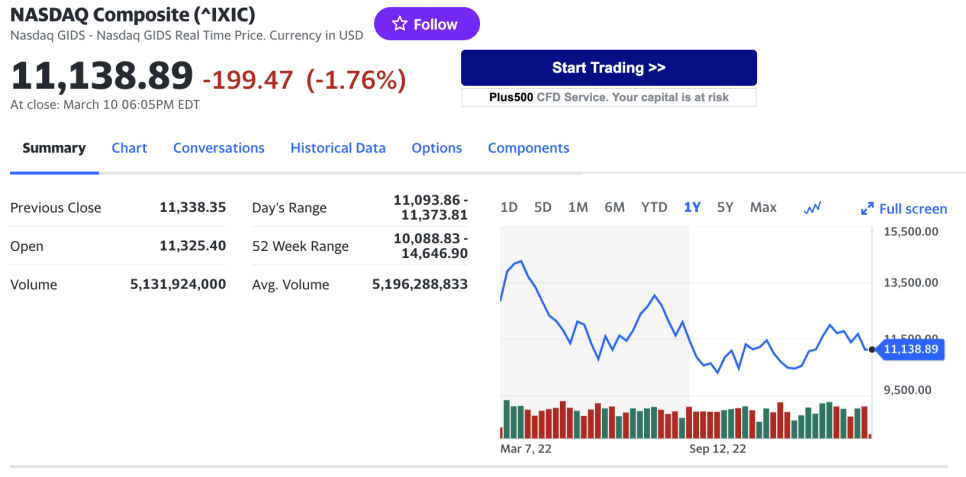This screenshot has height=477, width=966.
Task: Click the change value -199.47
Action: (248, 80)
